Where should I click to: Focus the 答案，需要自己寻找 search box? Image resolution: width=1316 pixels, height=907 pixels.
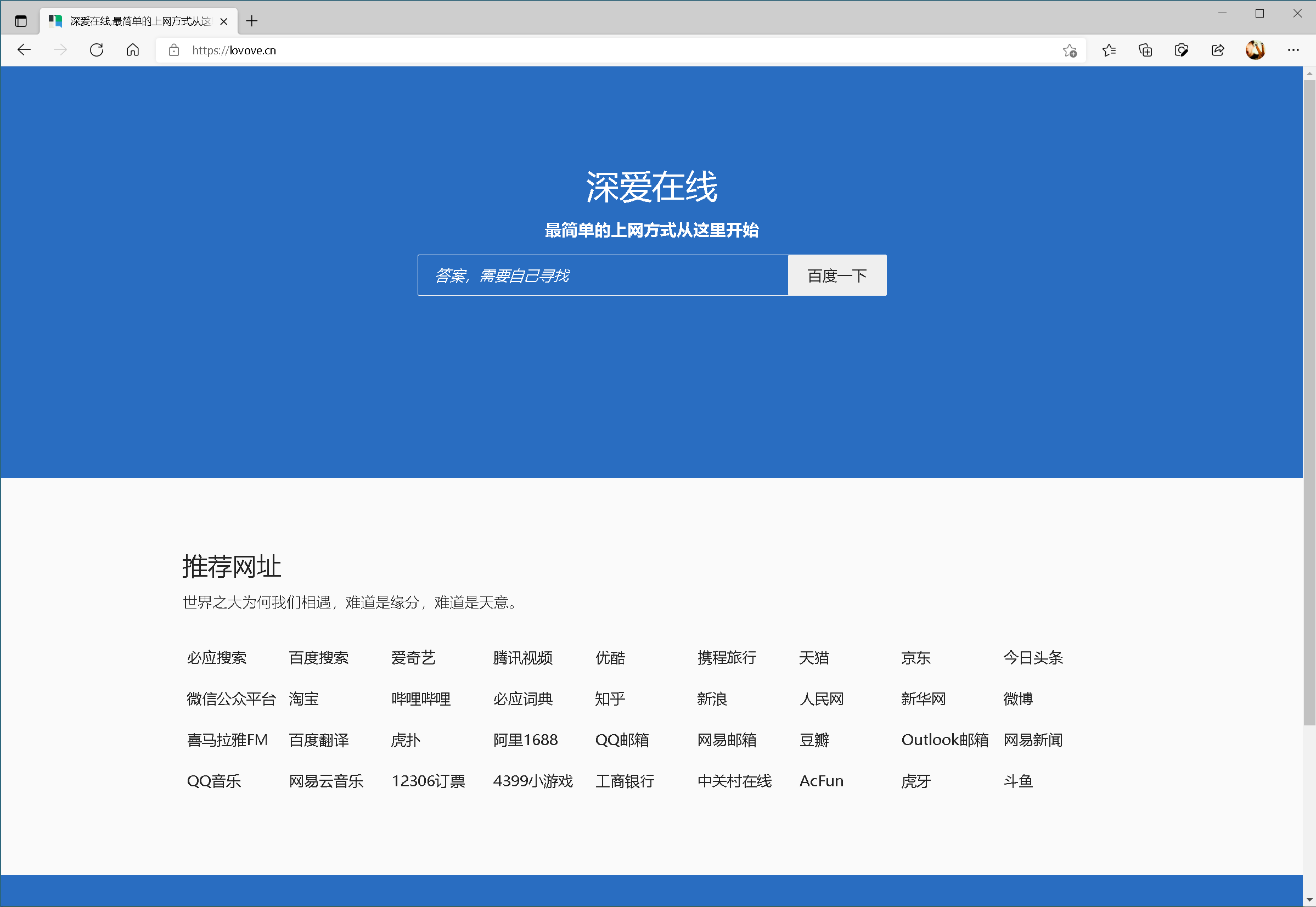click(603, 275)
